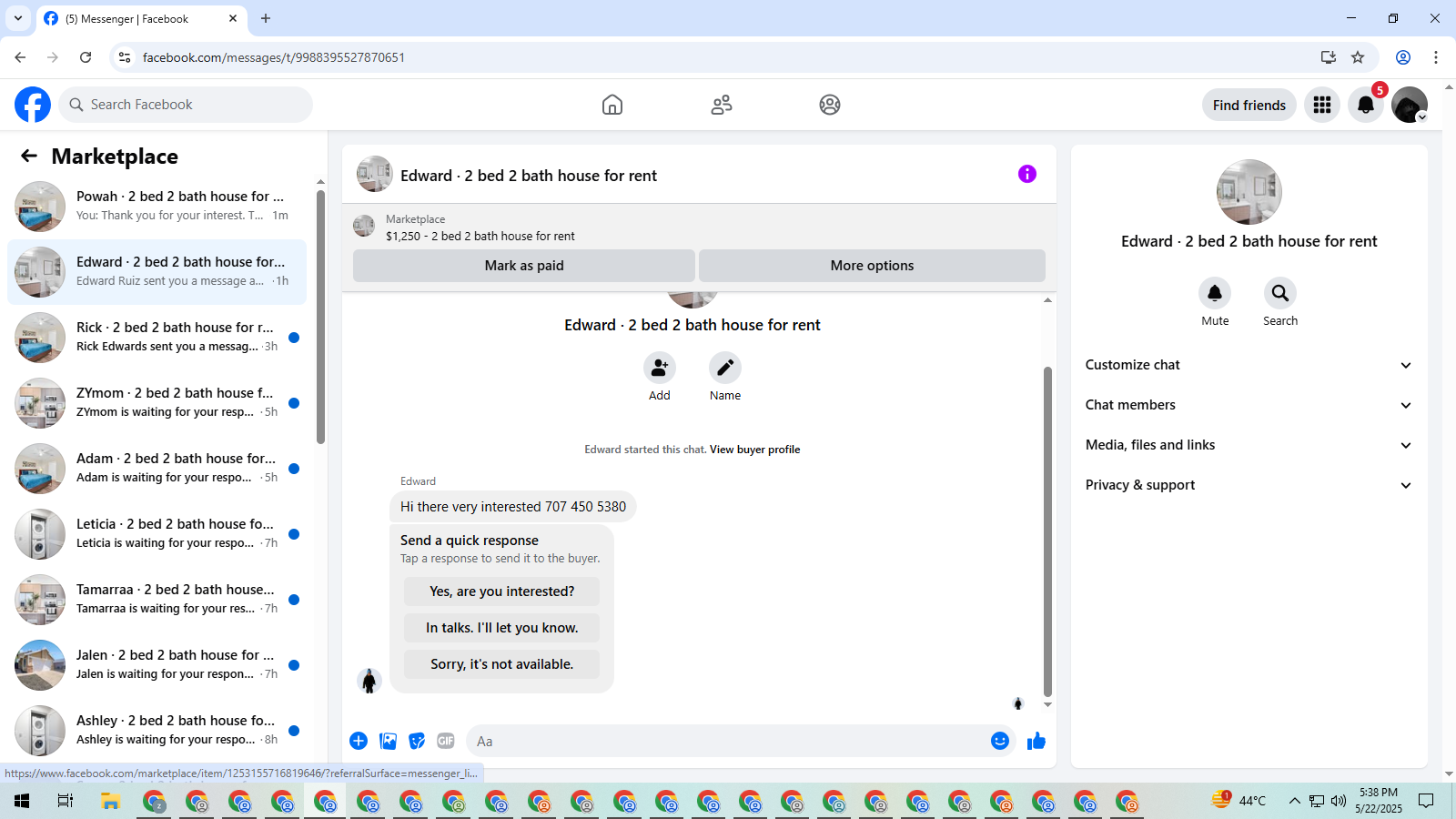The image size is (1456, 819).
Task: Choose a sticker from the sticker icon
Action: pos(418,741)
